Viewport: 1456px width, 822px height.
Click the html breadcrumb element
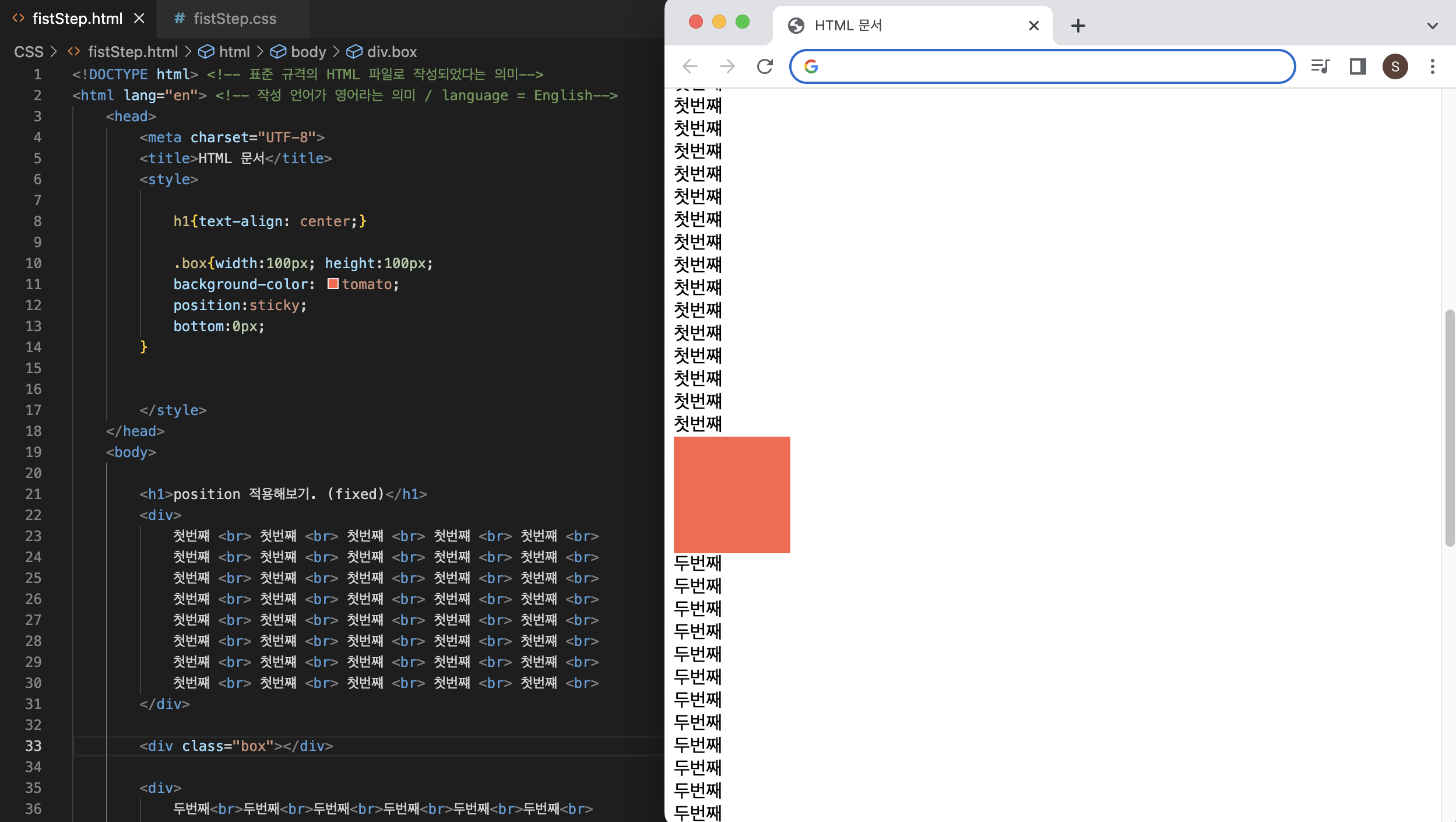coord(234,52)
